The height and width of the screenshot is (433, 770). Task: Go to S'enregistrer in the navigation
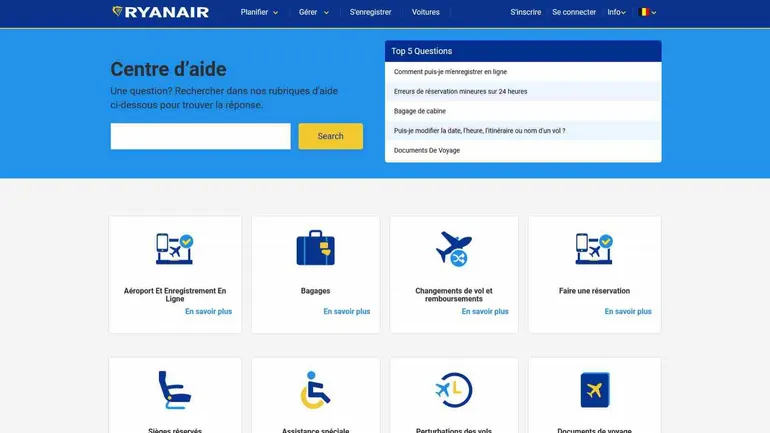click(370, 12)
